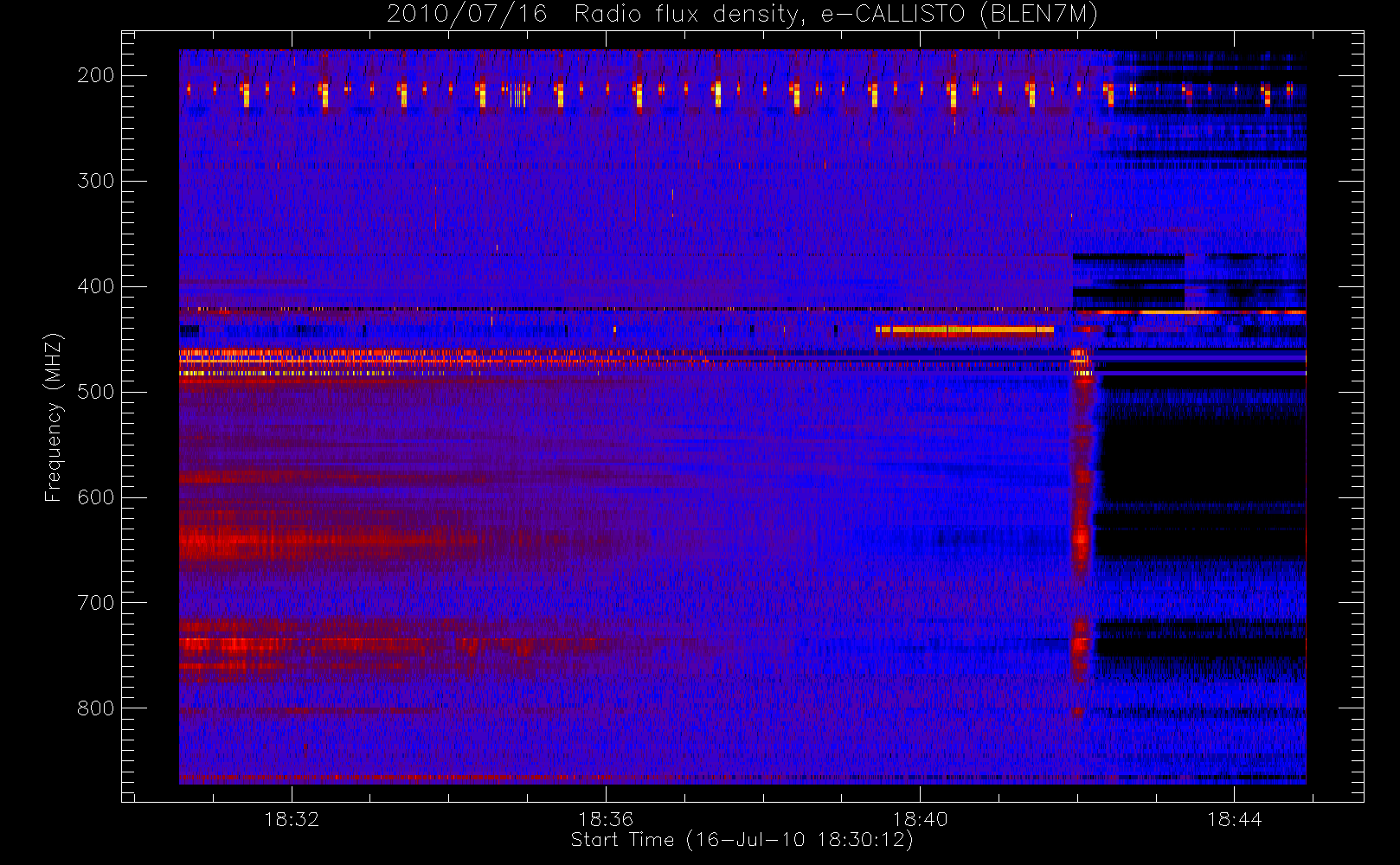Screen dimensions: 1400x865
Task: Click the bright yellow emission band near 440 MHz
Action: click(x=965, y=330)
